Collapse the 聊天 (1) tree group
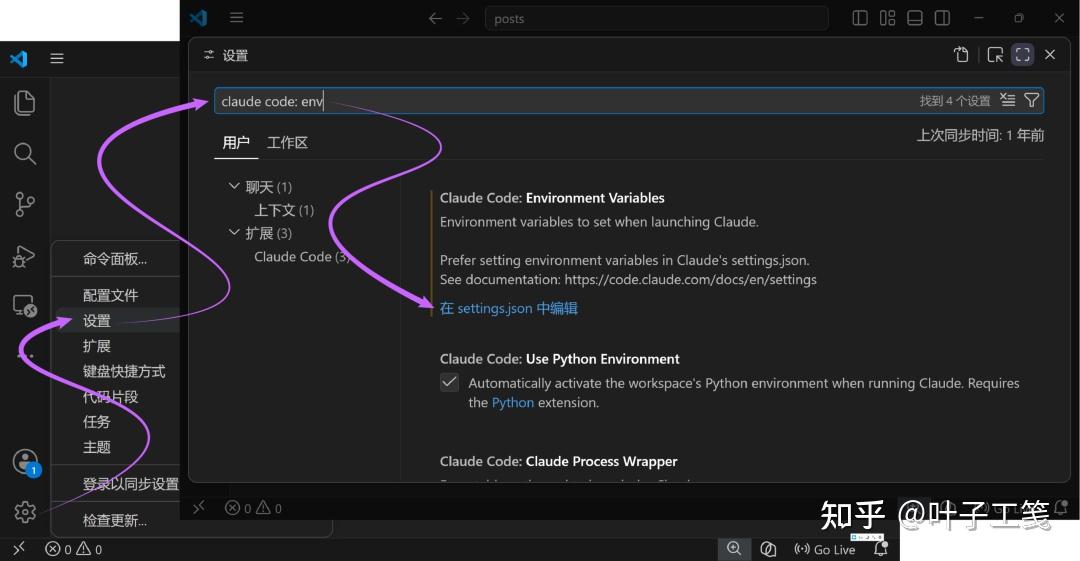Viewport: 1080px width, 561px height. [233, 186]
